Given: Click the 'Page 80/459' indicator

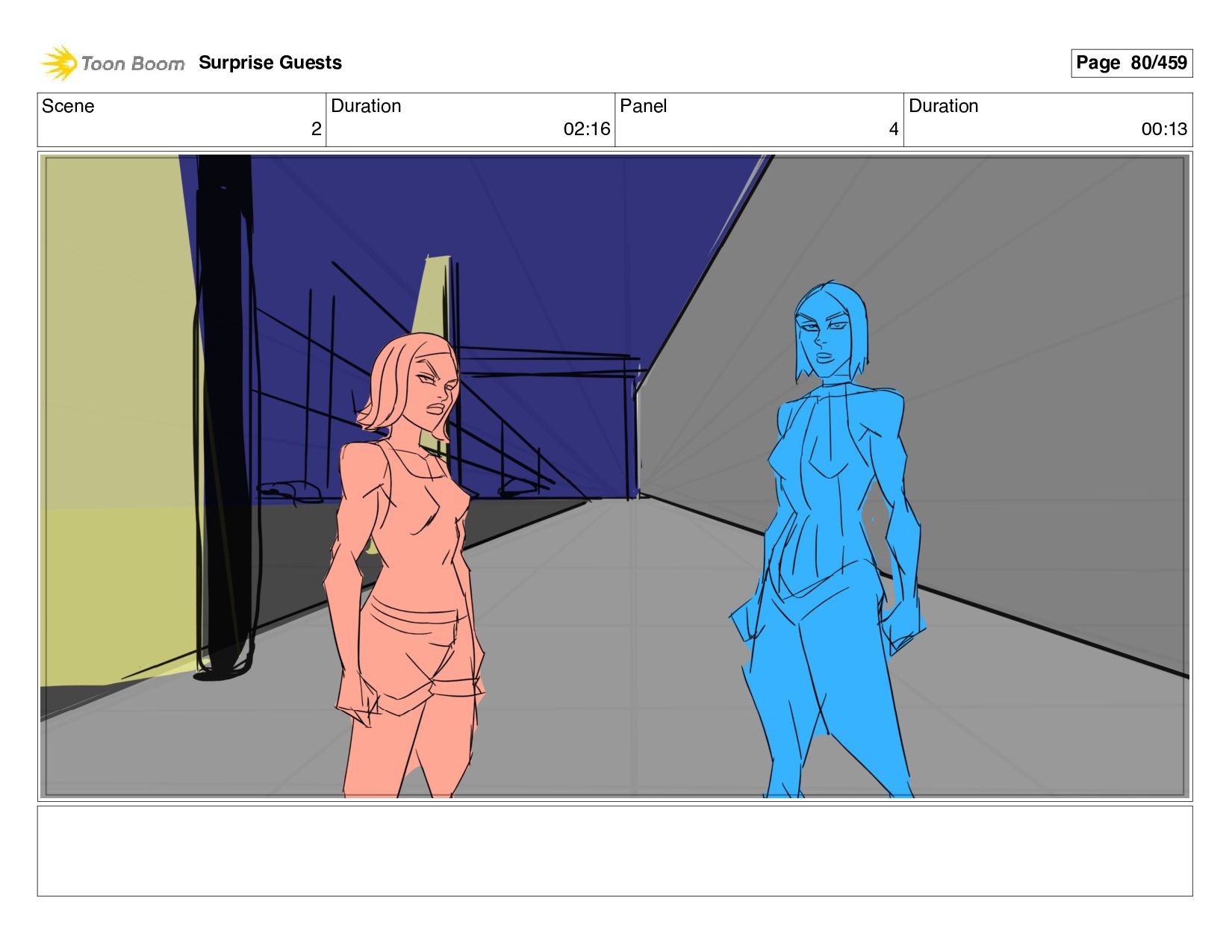Looking at the screenshot, I should click(1131, 63).
